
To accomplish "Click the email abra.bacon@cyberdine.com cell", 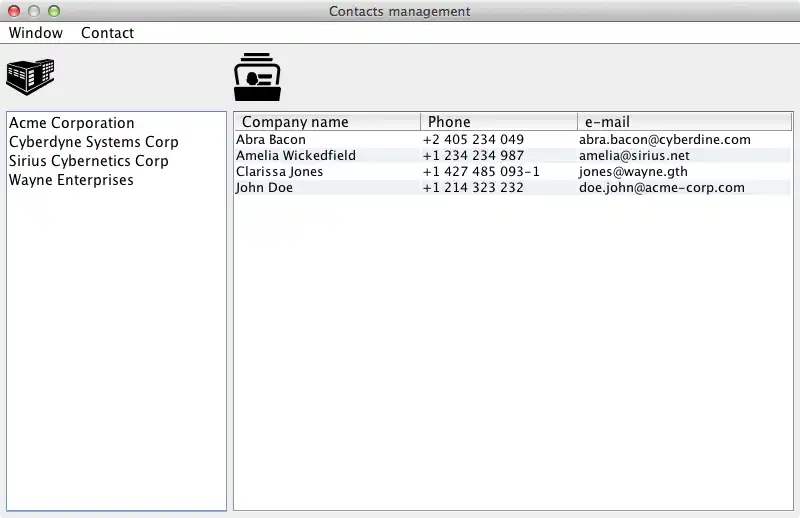I will pos(665,140).
